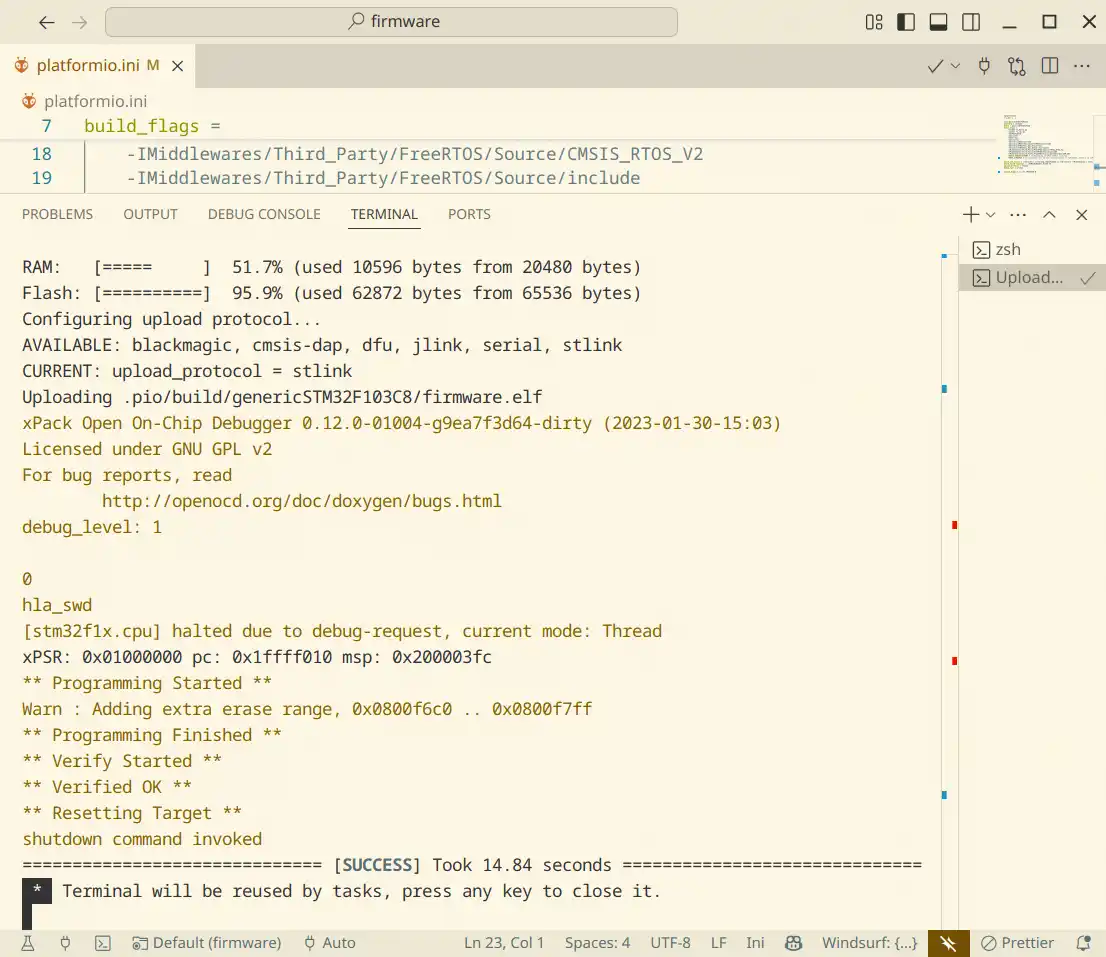Click the plug icon in status bar
The image size is (1106, 957).
66,944
